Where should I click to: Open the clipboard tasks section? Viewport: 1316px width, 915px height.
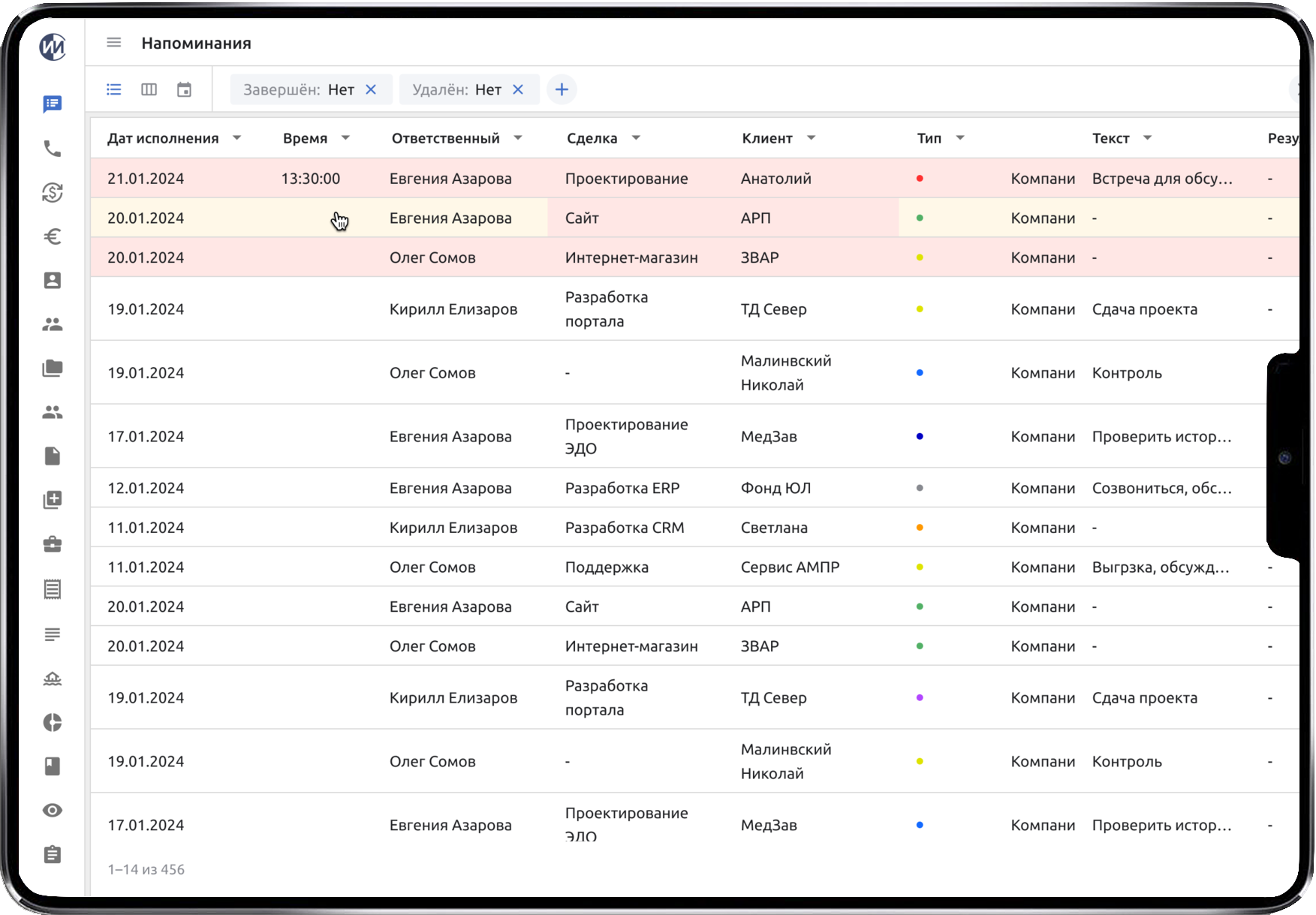pyautogui.click(x=52, y=853)
